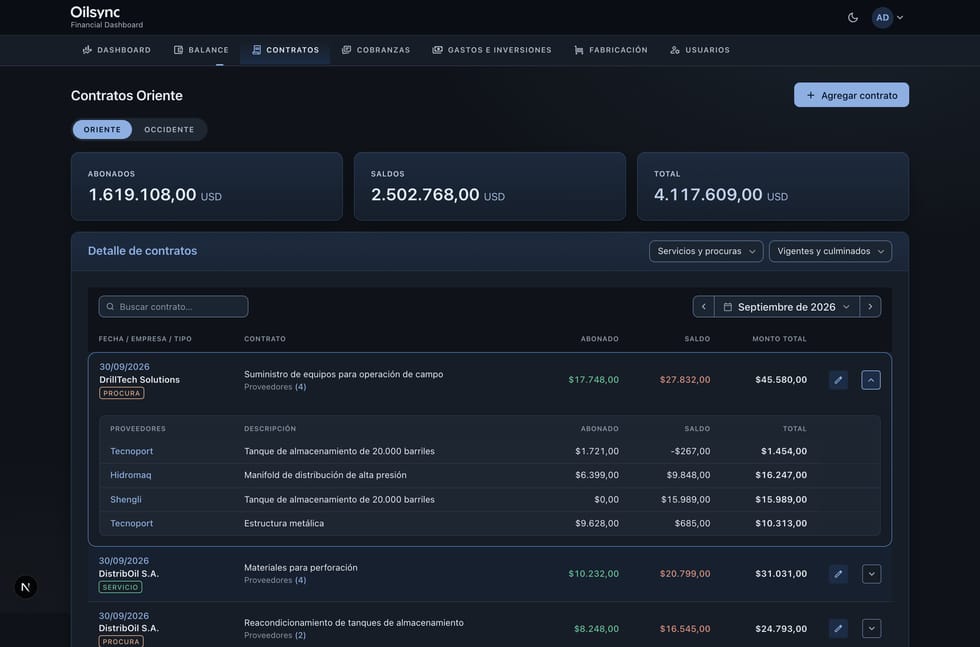Click the PROCURA tag under DrillTech Solutions

pyautogui.click(x=121, y=393)
